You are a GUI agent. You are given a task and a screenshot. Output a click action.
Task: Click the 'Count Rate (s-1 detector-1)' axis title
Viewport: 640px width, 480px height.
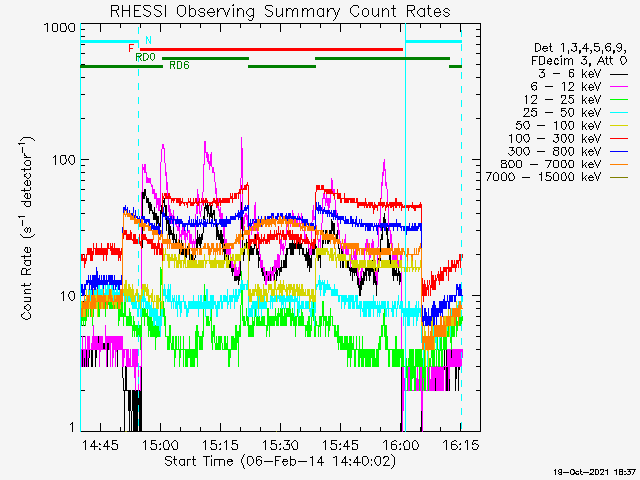tap(27, 228)
